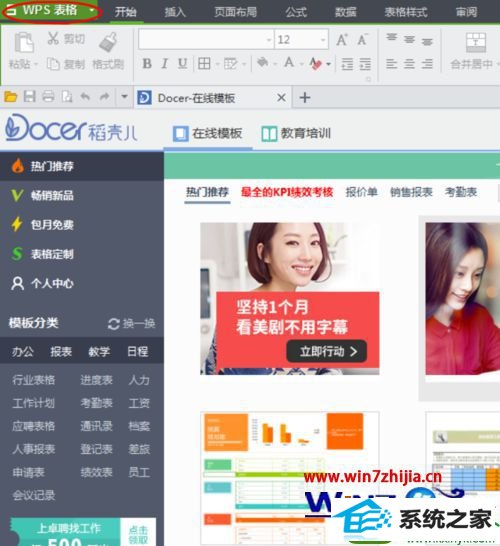Click the open folder icon in quick access
Image resolution: width=500 pixels, height=546 pixels.
point(11,96)
